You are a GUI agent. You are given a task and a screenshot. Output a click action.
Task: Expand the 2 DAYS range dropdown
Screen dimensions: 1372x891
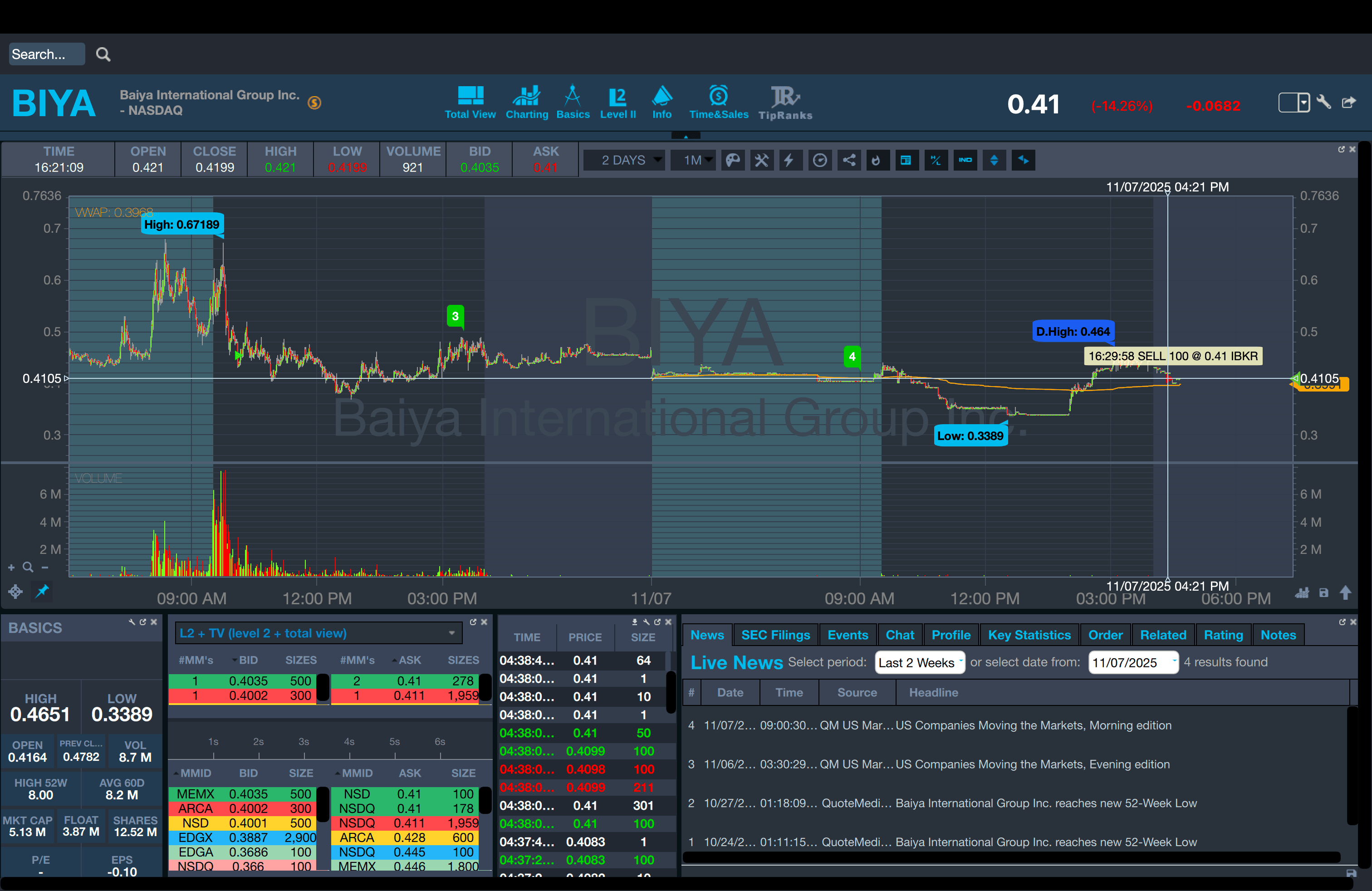624,160
